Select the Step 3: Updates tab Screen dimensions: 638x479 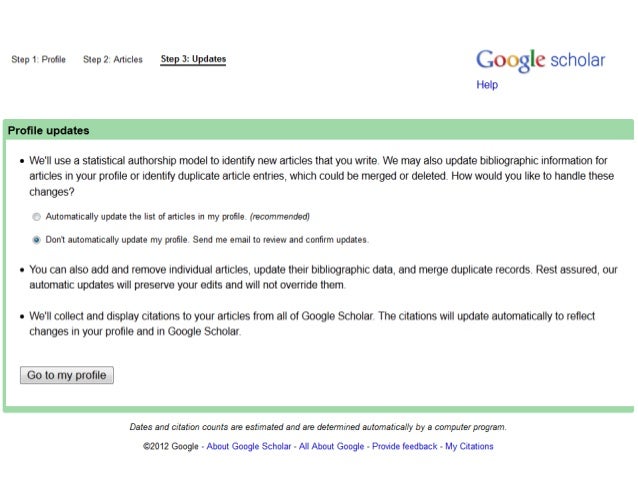tap(193, 59)
